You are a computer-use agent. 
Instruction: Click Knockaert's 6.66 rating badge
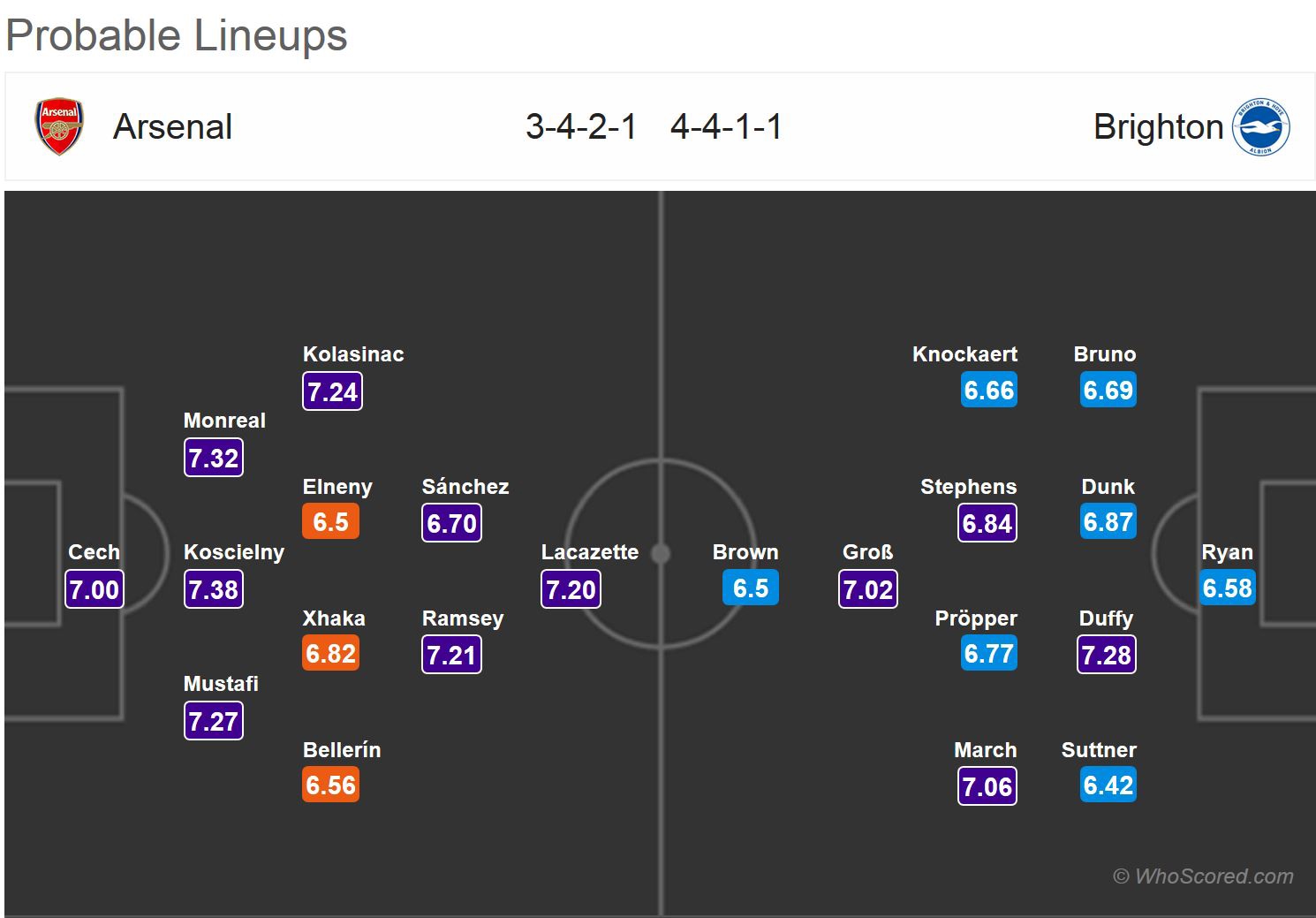point(989,391)
